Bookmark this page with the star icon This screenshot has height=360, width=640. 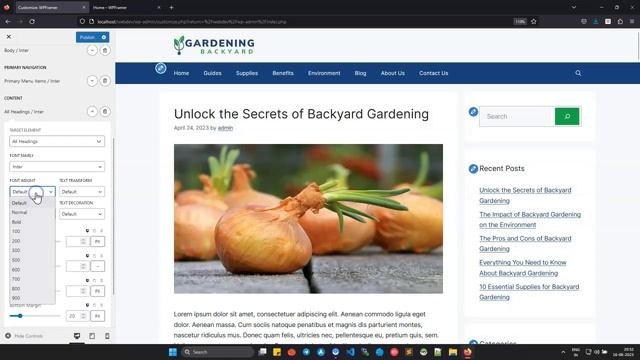click(533, 22)
